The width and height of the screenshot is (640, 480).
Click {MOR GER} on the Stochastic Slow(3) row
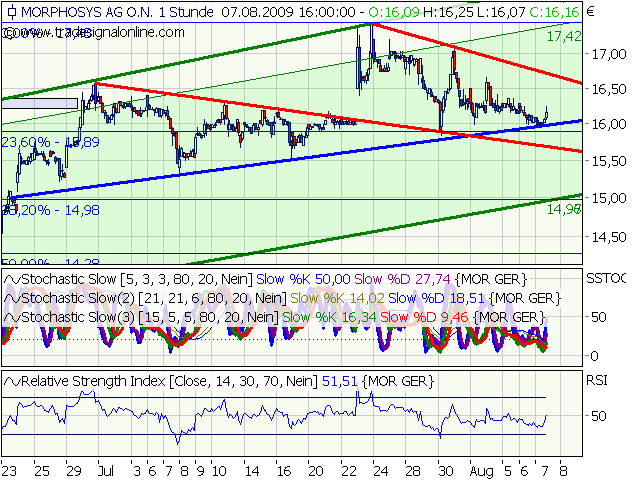509,318
